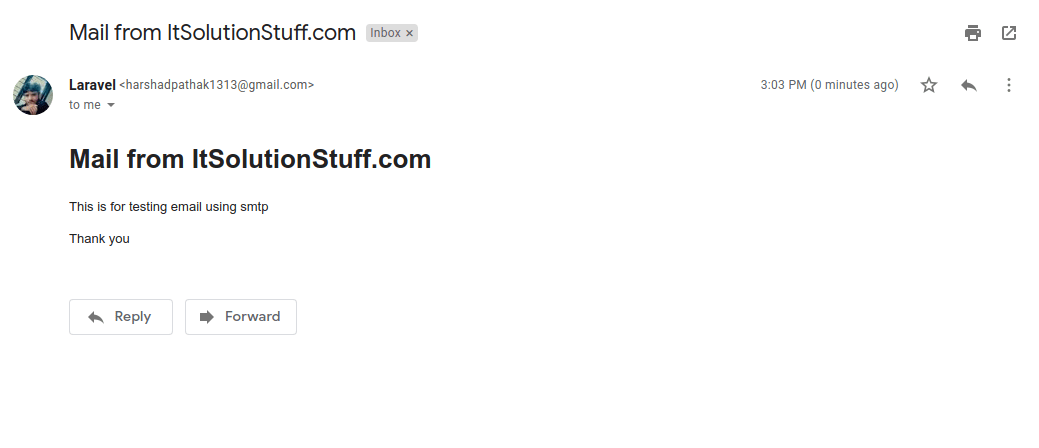Click the arrow icon inside the Forward button
1039x448 pixels.
(207, 317)
